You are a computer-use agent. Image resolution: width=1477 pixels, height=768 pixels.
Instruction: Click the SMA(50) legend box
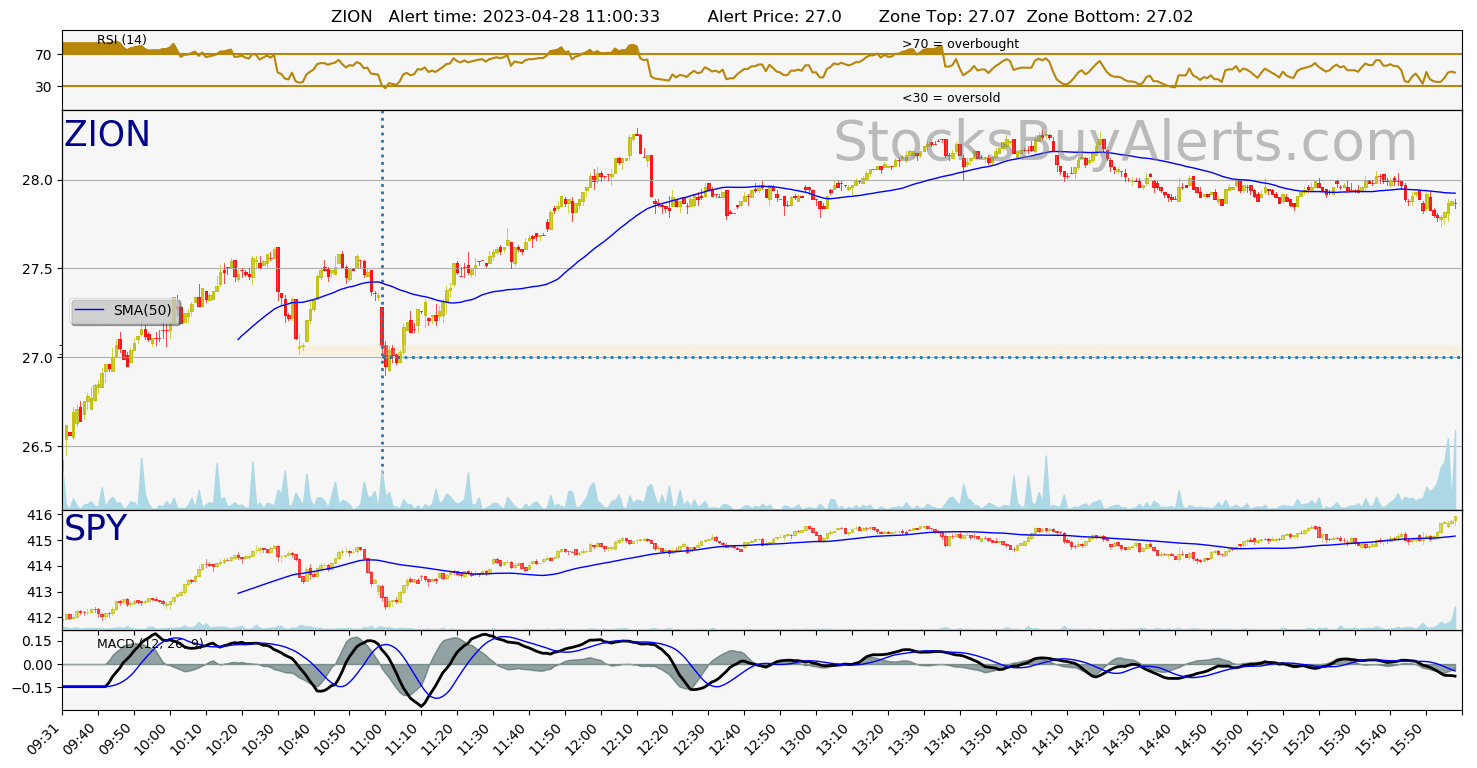(124, 311)
